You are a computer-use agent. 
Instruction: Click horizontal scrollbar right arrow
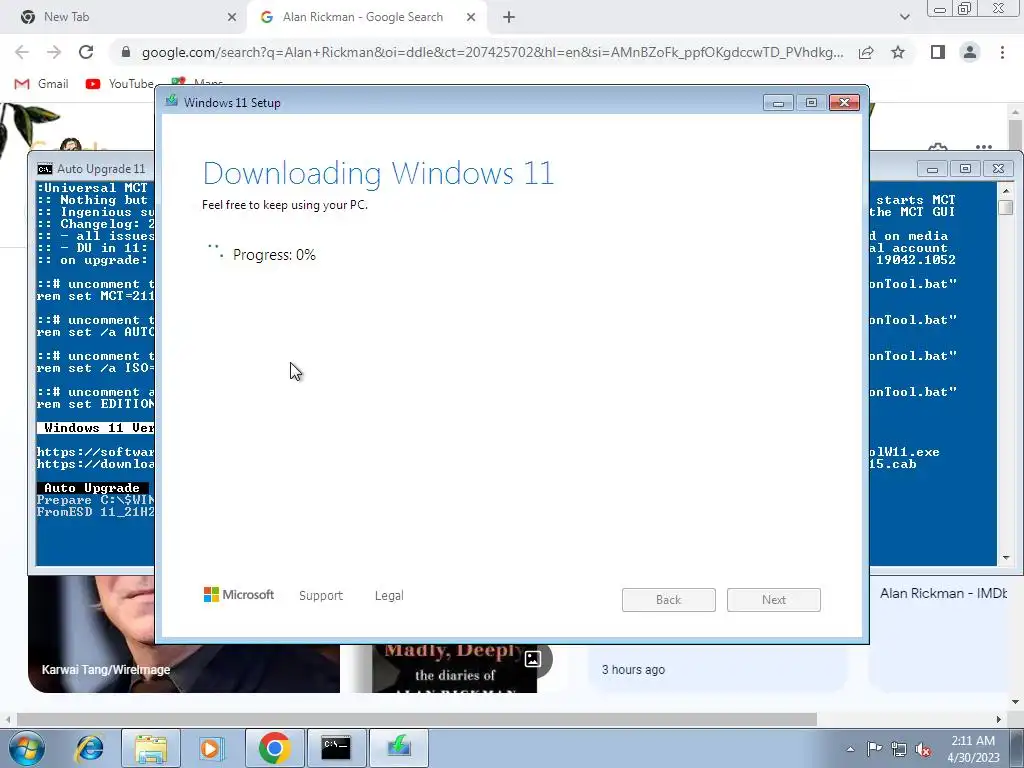(999, 719)
